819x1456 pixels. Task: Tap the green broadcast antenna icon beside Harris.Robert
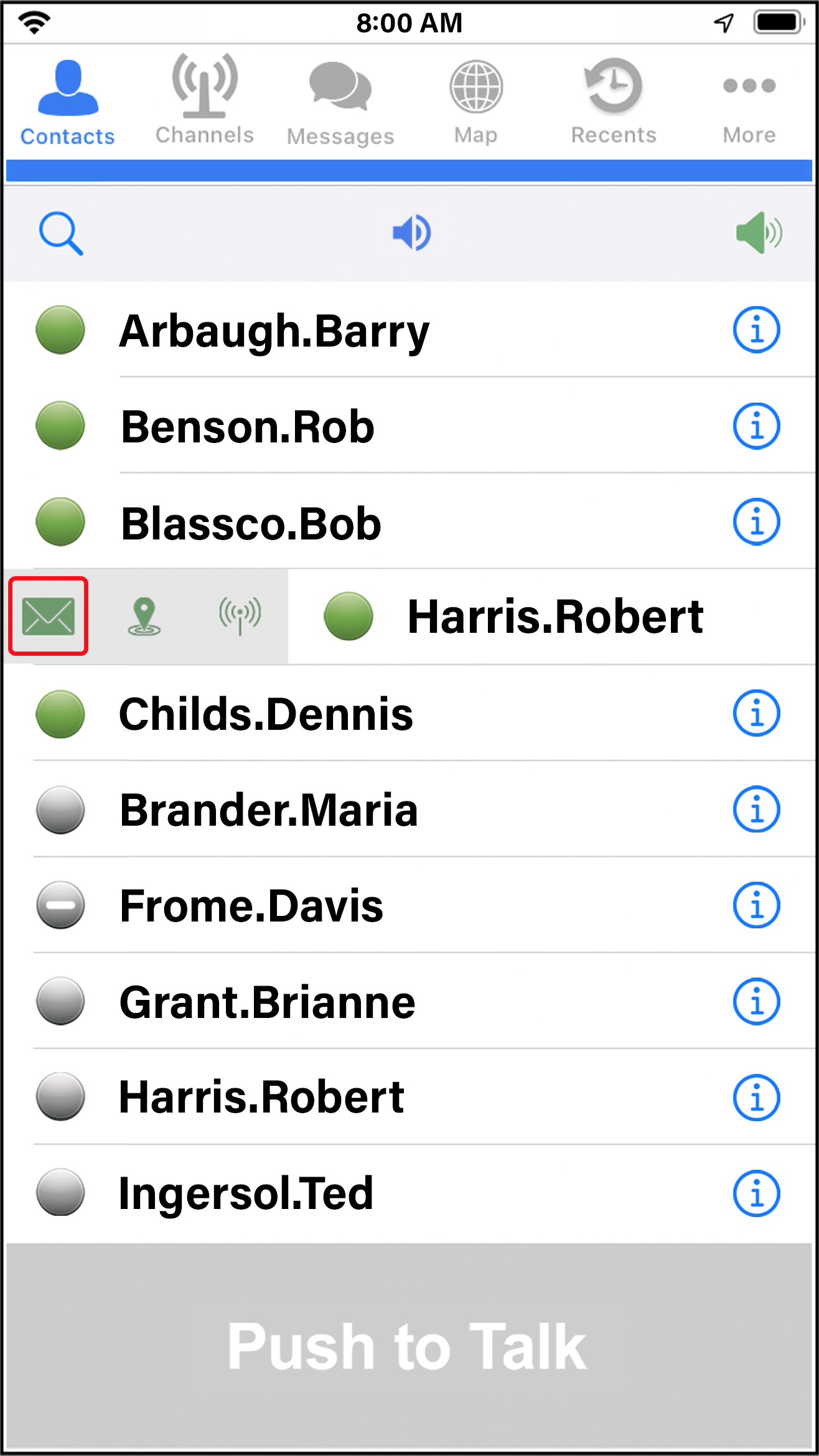coord(240,616)
